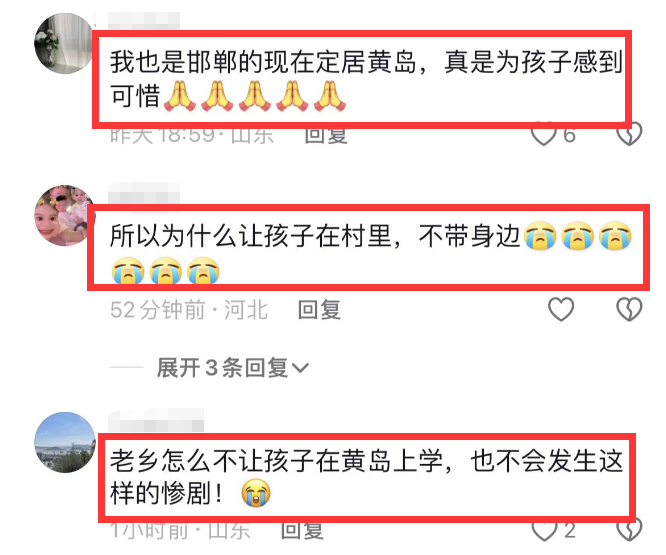Open the seaside landscape avatar profile
Image resolution: width=666 pixels, height=555 pixels.
[x=65, y=442]
